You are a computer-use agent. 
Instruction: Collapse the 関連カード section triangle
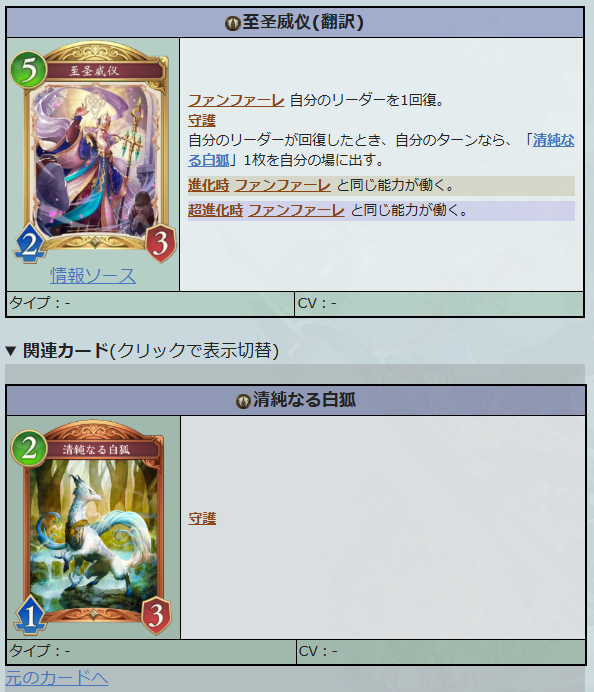(11, 351)
